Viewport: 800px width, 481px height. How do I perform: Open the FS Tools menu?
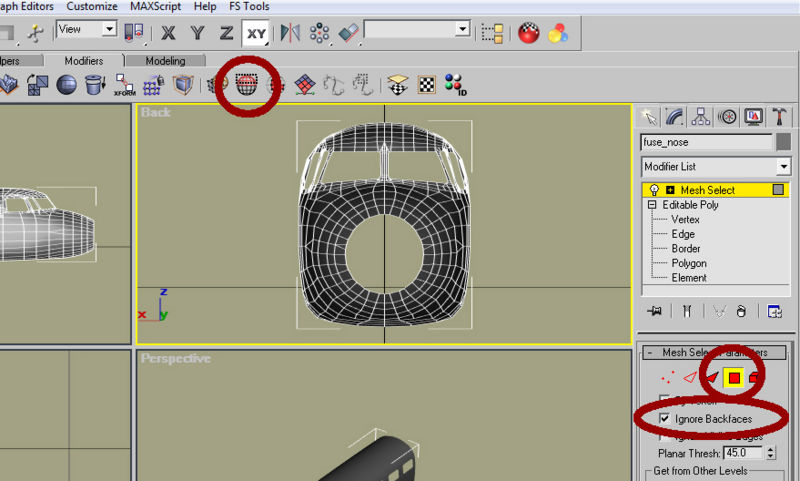click(x=249, y=7)
